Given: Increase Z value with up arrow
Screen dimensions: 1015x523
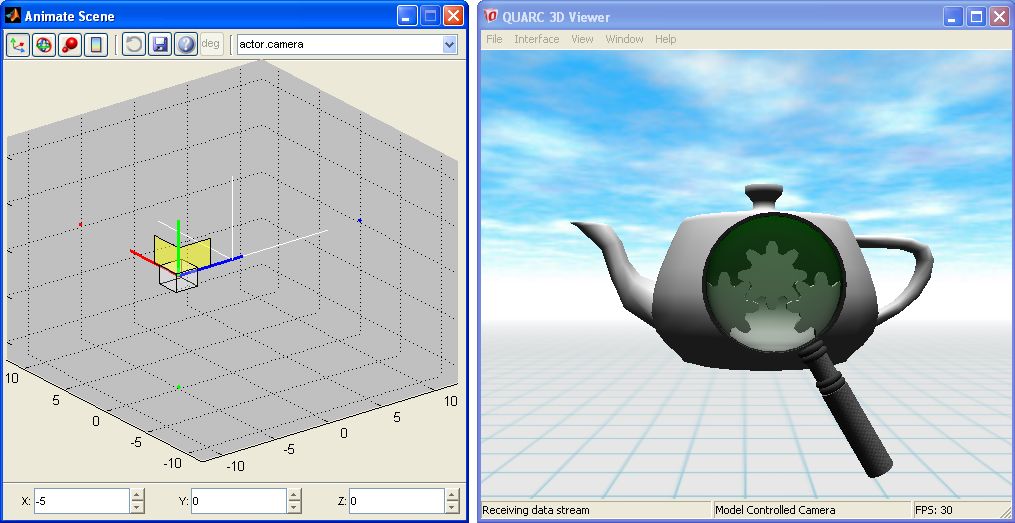Looking at the screenshot, I should pyautogui.click(x=452, y=494).
